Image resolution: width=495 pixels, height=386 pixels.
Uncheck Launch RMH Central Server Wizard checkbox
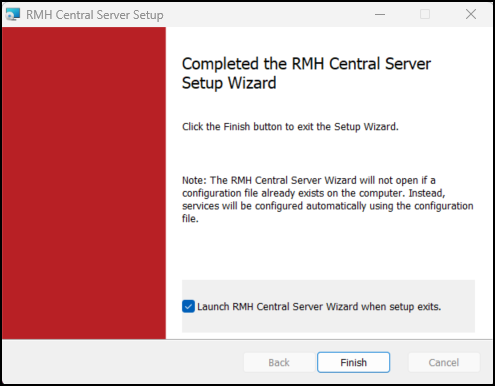pyautogui.click(x=188, y=306)
